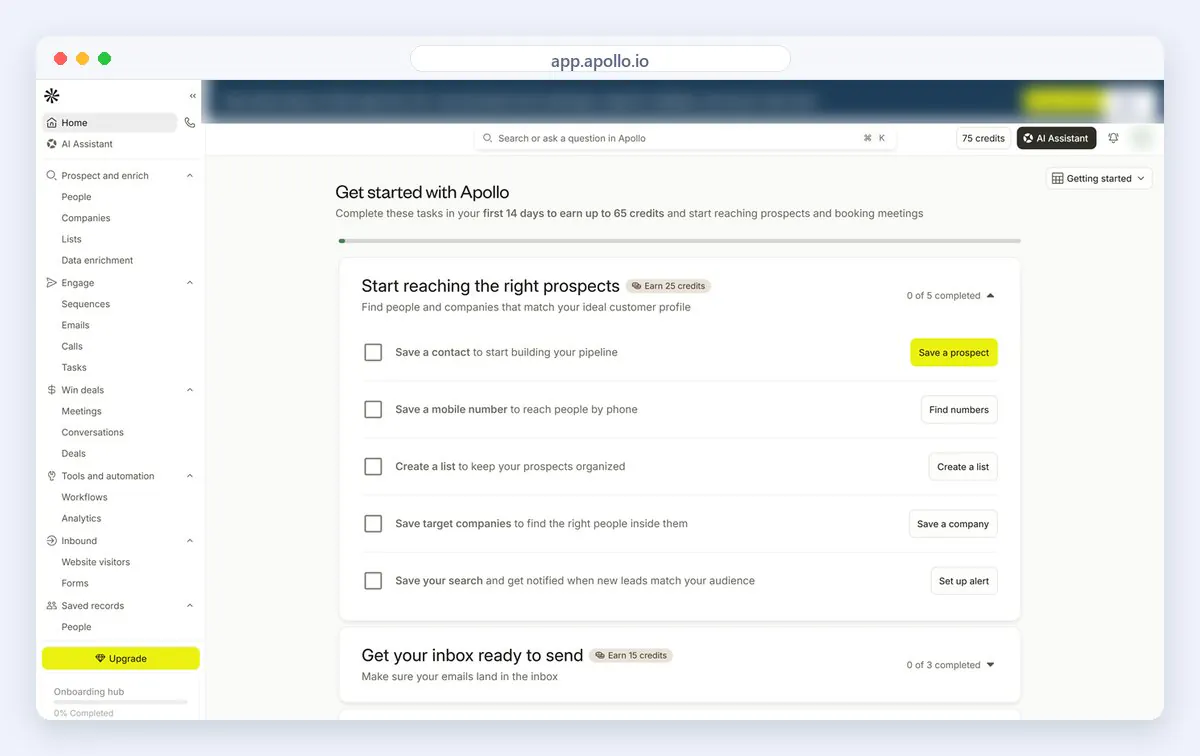
Task: Collapse the Saved records section chevron
Action: tap(190, 606)
